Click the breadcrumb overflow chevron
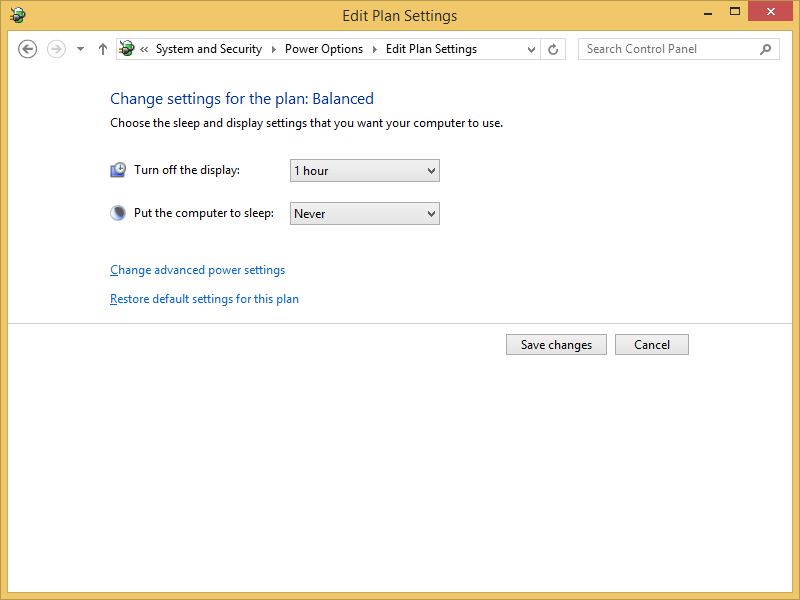 (x=144, y=49)
